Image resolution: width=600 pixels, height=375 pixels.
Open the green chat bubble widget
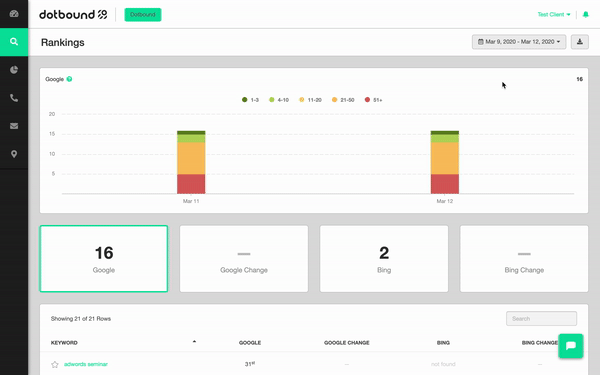571,346
